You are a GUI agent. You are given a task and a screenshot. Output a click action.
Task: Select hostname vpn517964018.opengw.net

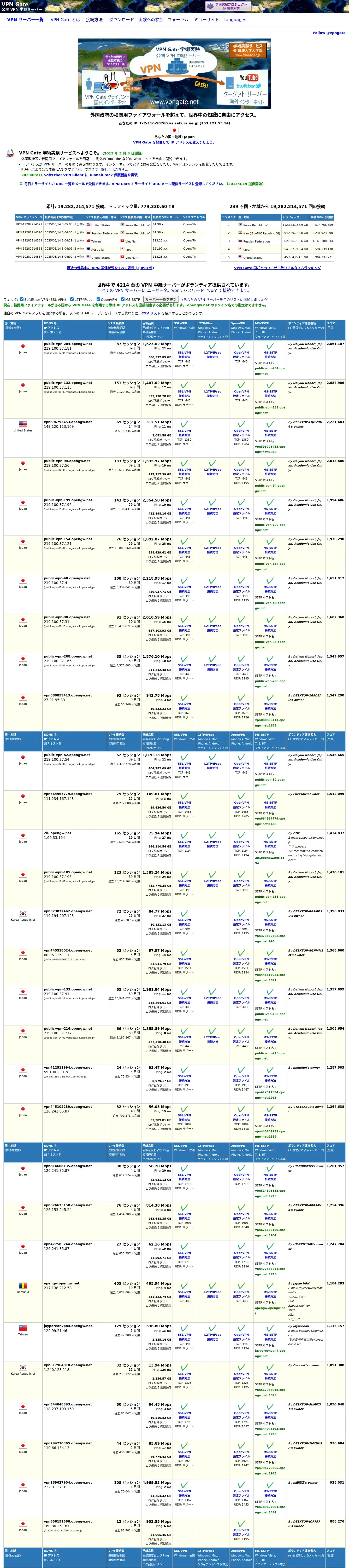coord(68,1365)
